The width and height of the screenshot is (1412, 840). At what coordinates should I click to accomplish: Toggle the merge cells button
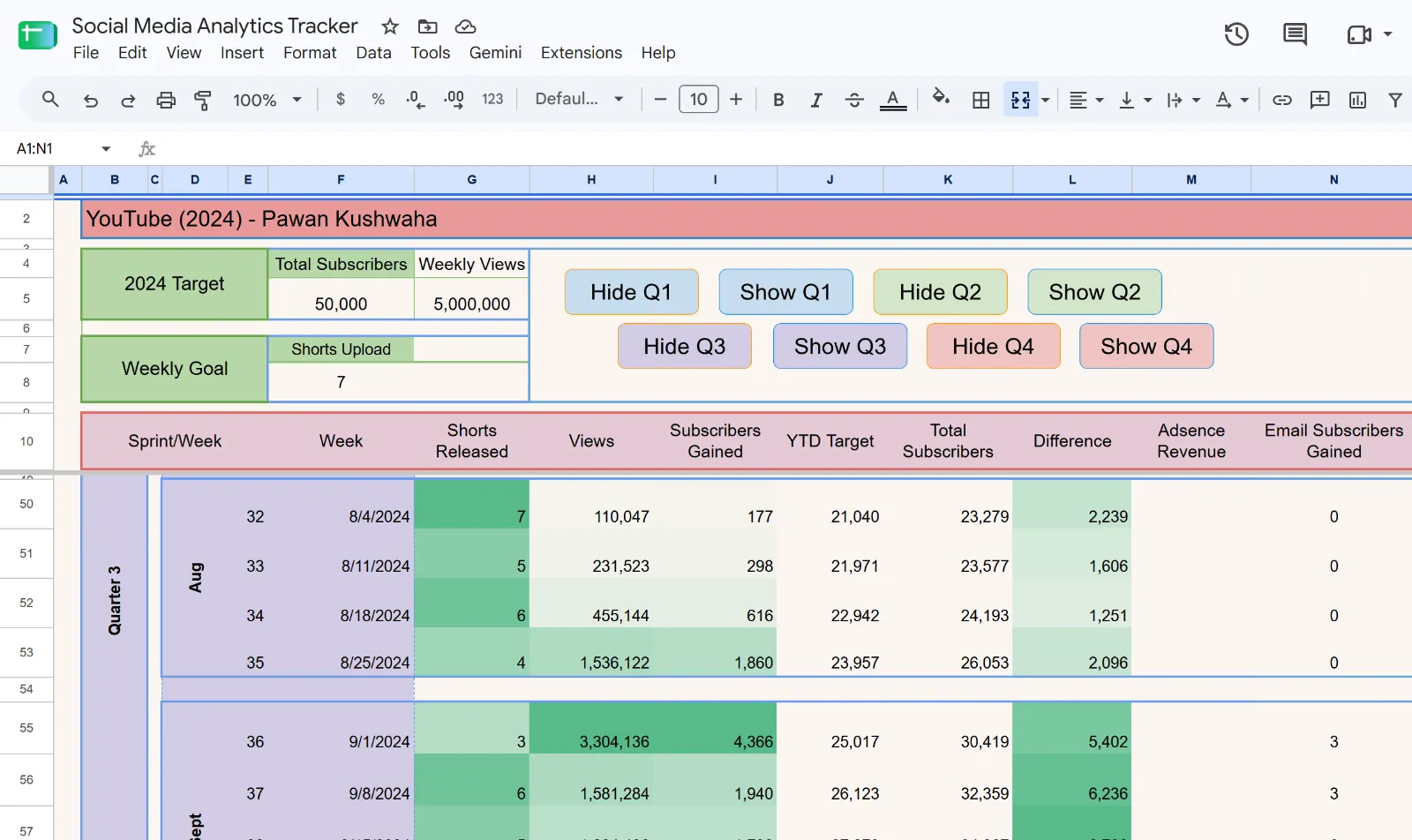(1020, 100)
